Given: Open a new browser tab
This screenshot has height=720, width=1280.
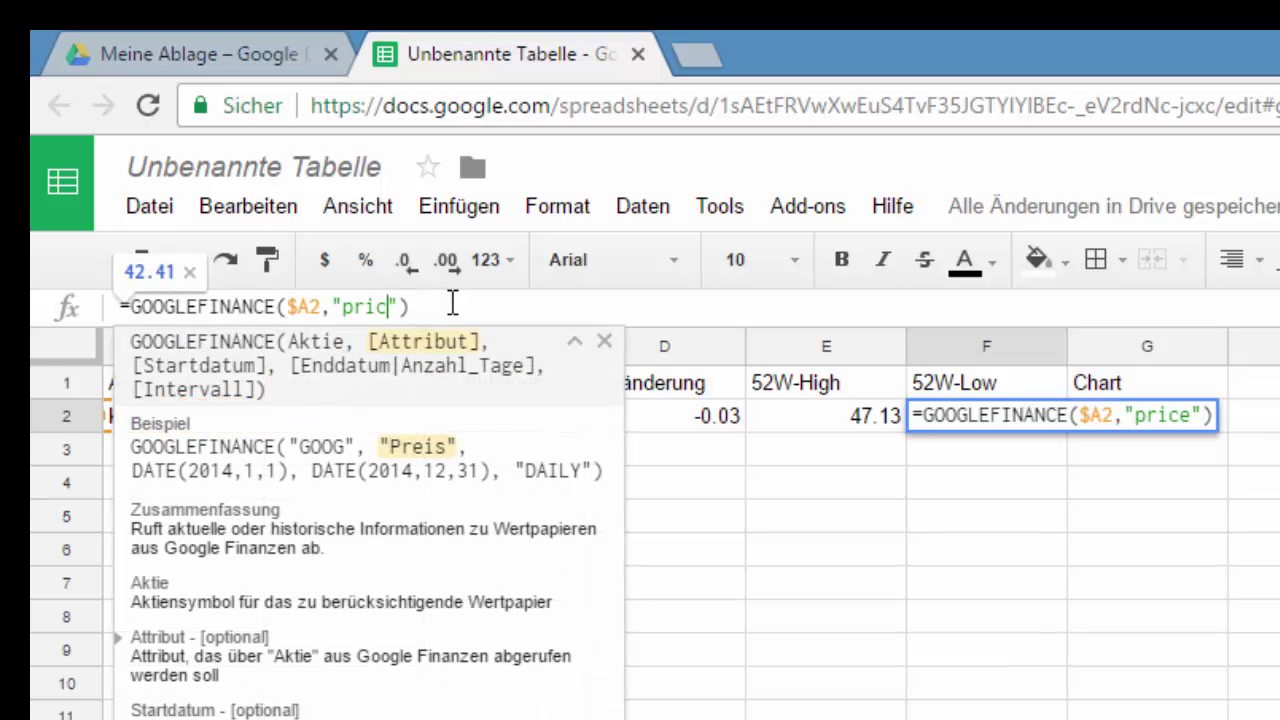Looking at the screenshot, I should click(697, 55).
